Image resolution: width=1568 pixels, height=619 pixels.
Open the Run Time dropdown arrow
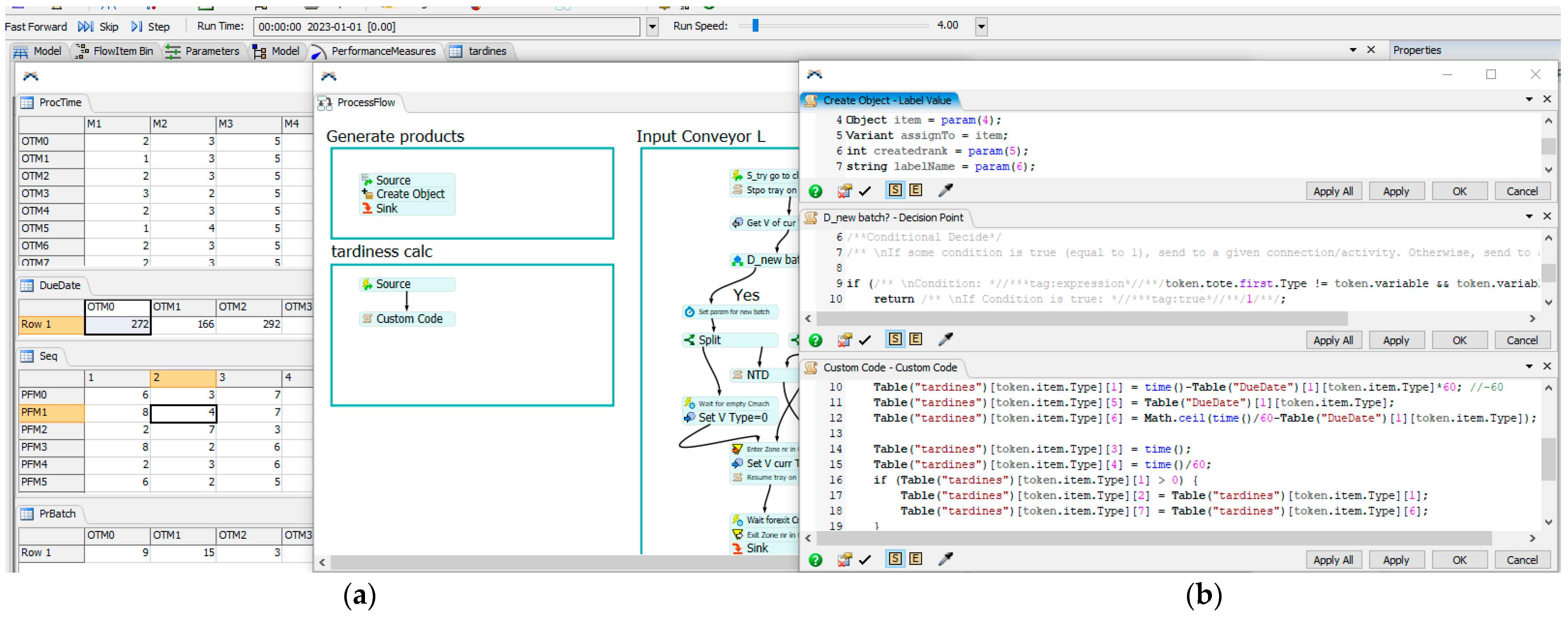click(652, 27)
